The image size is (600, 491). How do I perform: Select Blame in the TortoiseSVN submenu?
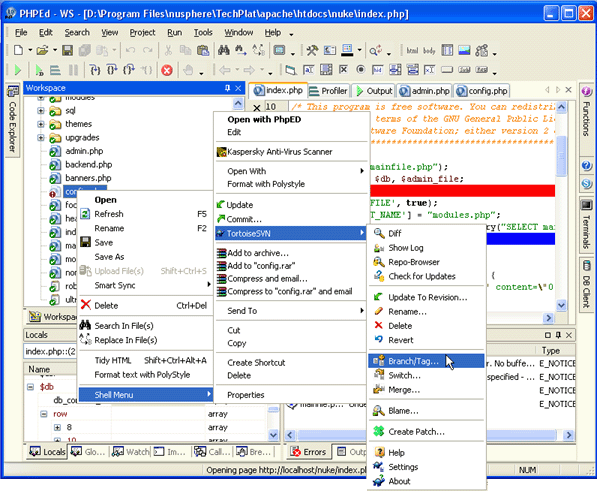point(403,411)
